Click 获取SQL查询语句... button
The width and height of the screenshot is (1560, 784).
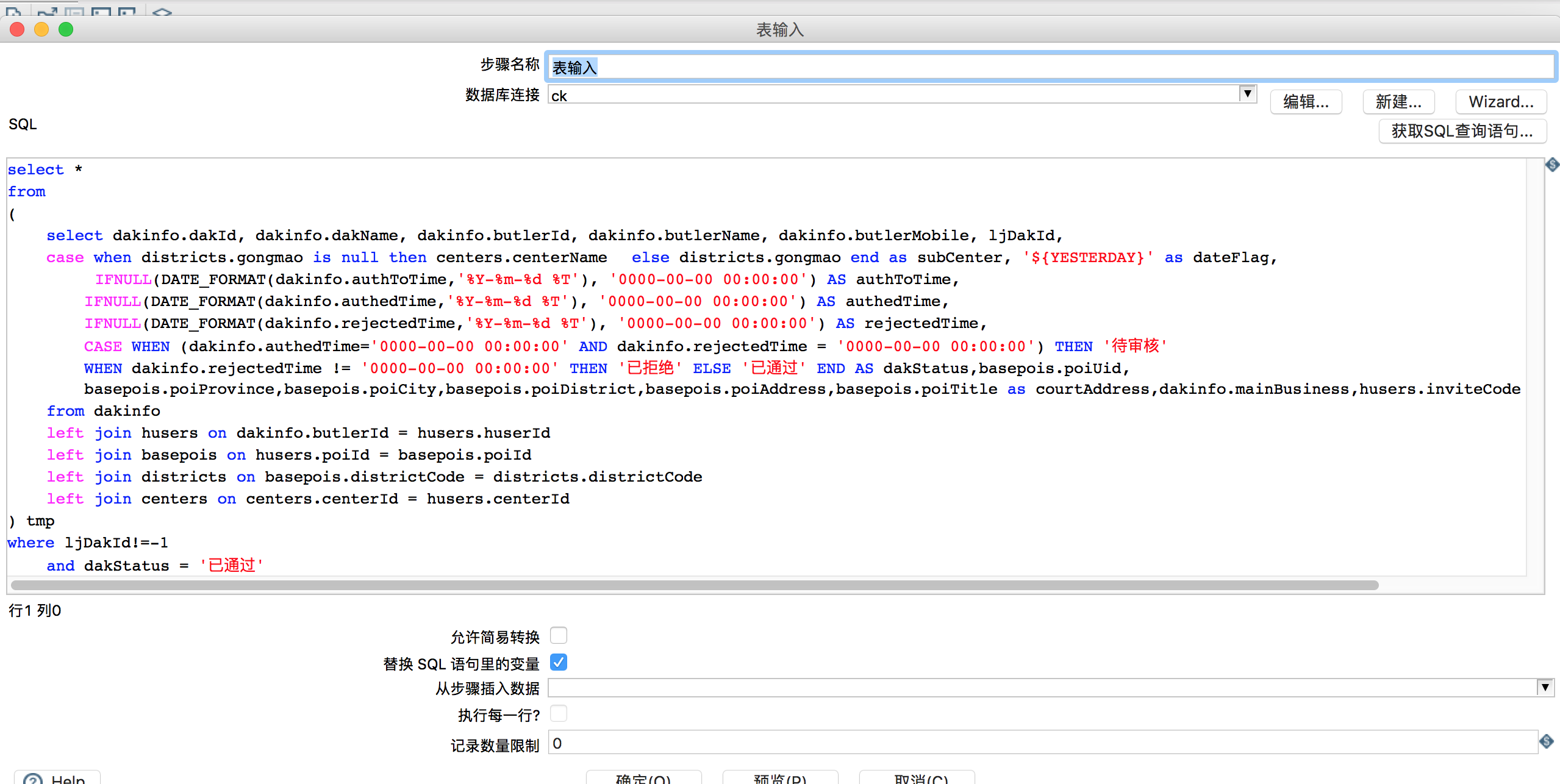coord(1462,131)
